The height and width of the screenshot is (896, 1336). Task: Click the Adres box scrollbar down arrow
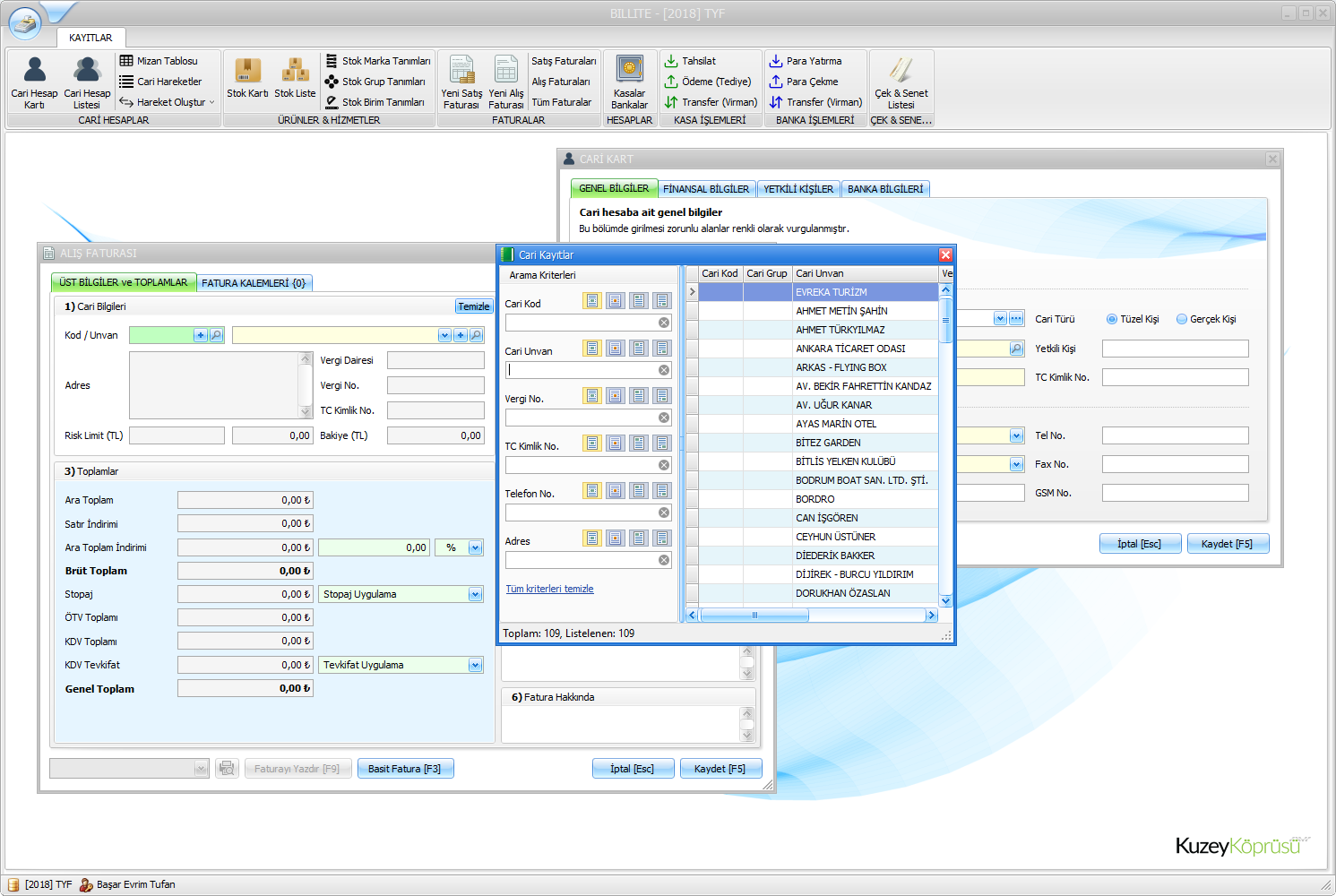[306, 411]
